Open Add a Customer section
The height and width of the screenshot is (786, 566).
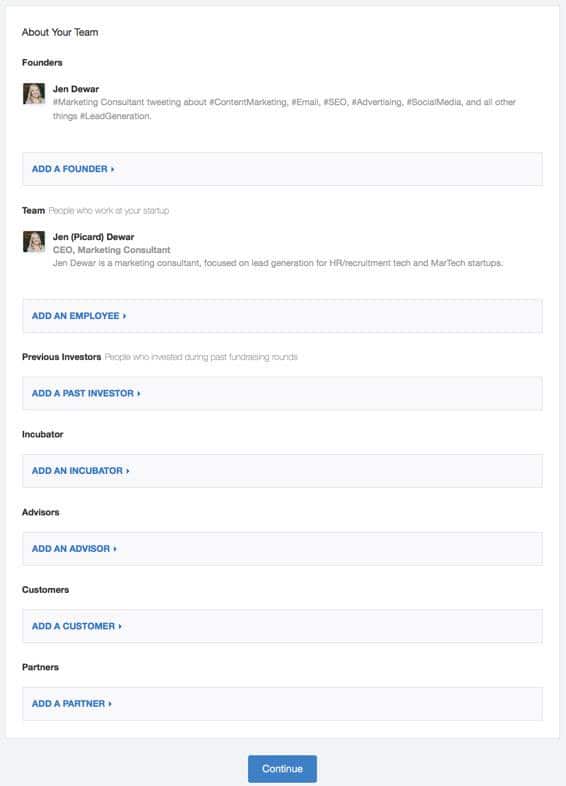(x=282, y=626)
